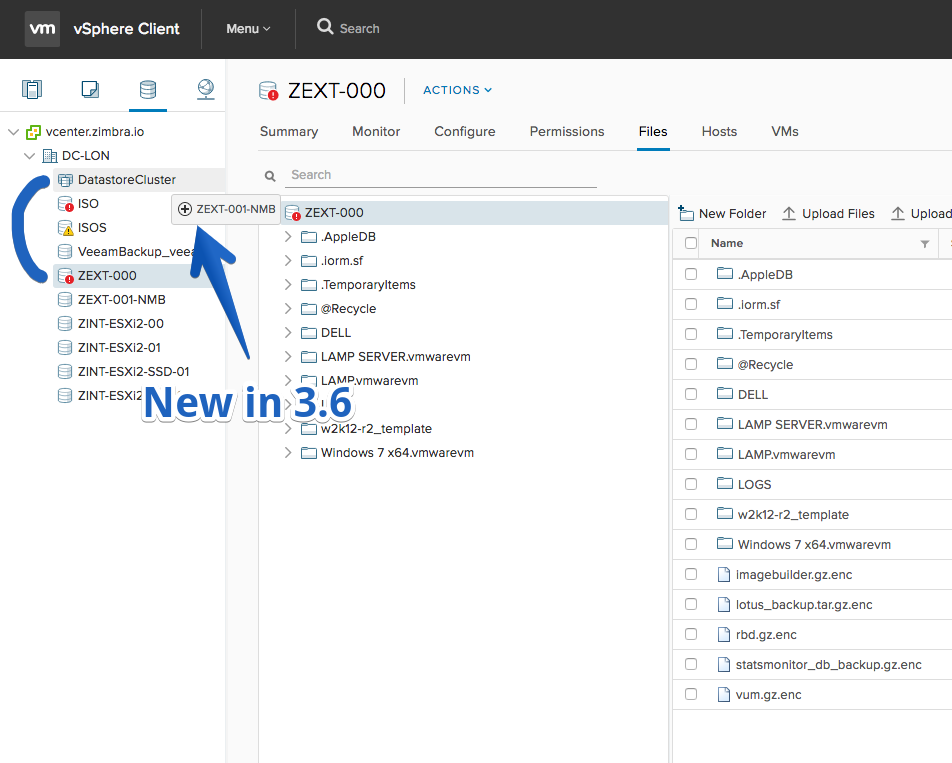This screenshot has width=952, height=763.
Task: Open the Hosts and Clusters view icon
Action: tap(32, 89)
